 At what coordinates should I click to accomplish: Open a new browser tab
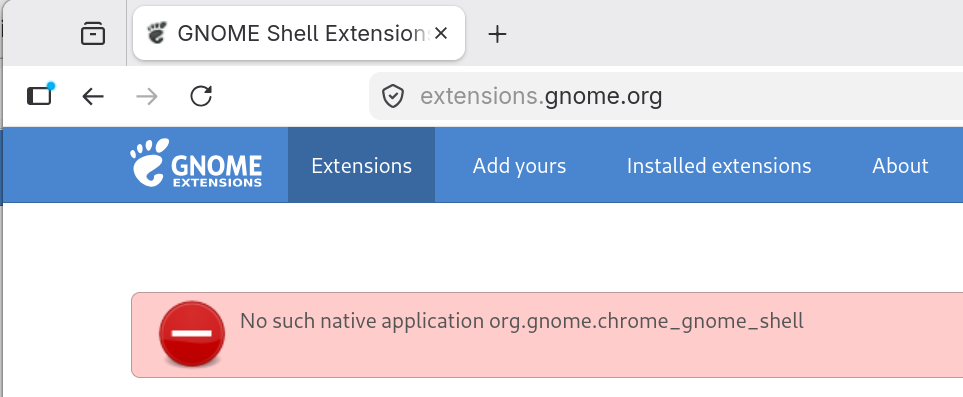tap(497, 34)
